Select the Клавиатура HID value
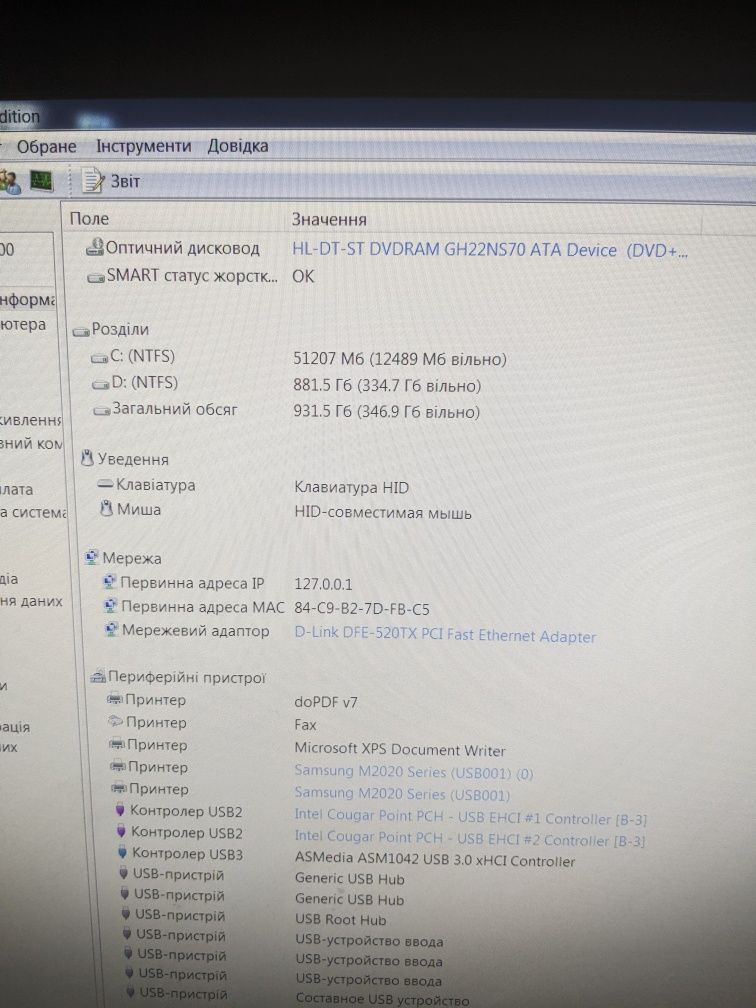This screenshot has width=756, height=1008. tap(352, 488)
